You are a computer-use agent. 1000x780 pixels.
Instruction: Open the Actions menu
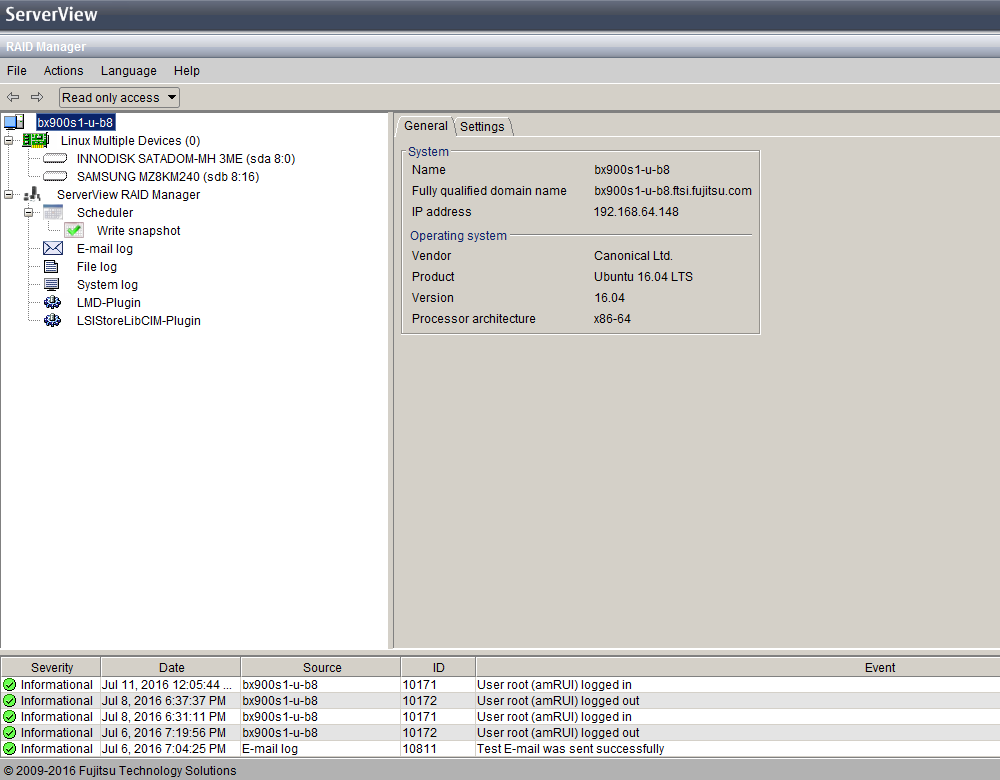pos(63,71)
